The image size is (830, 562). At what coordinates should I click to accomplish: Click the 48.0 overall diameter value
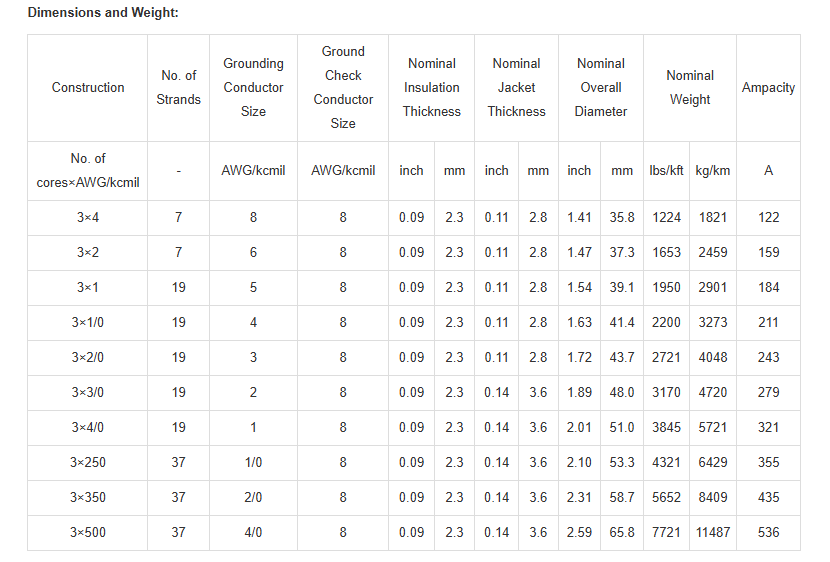622,392
